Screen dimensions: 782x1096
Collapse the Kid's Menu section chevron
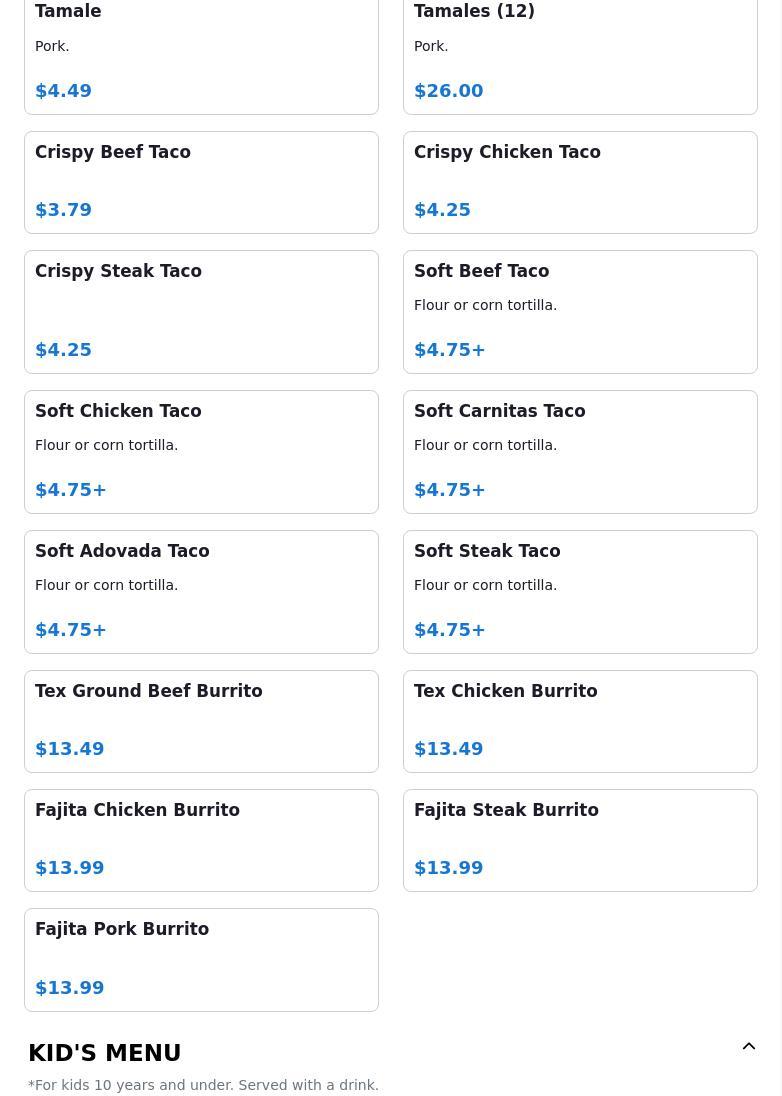(x=748, y=1046)
